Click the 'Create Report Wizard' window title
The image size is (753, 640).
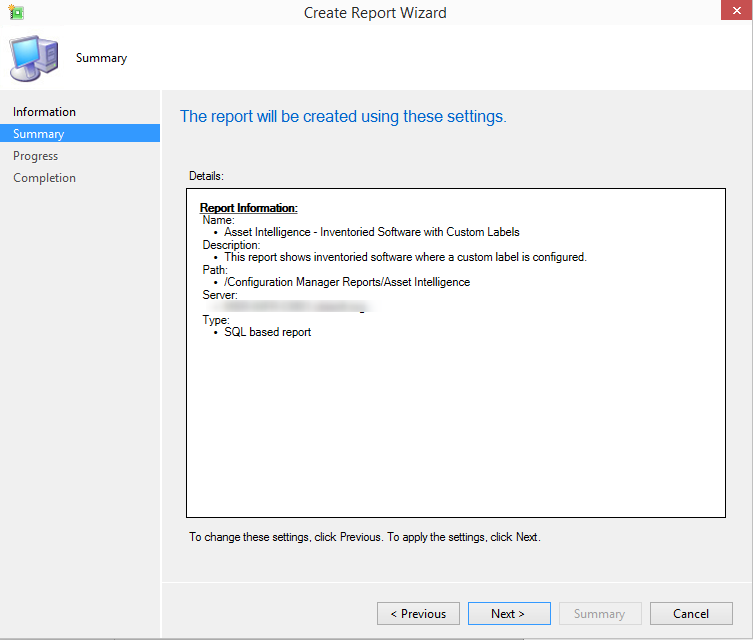(x=375, y=12)
